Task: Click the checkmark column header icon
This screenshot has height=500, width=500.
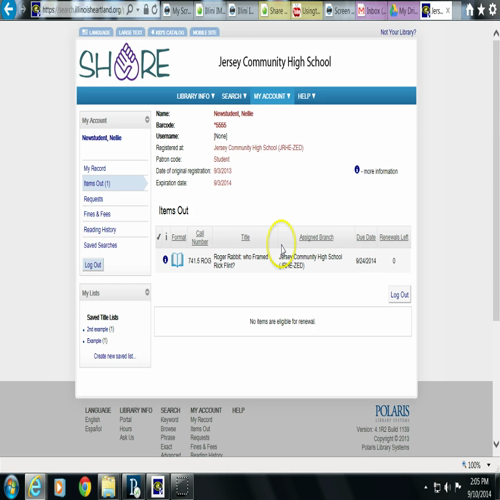Action: point(159,237)
